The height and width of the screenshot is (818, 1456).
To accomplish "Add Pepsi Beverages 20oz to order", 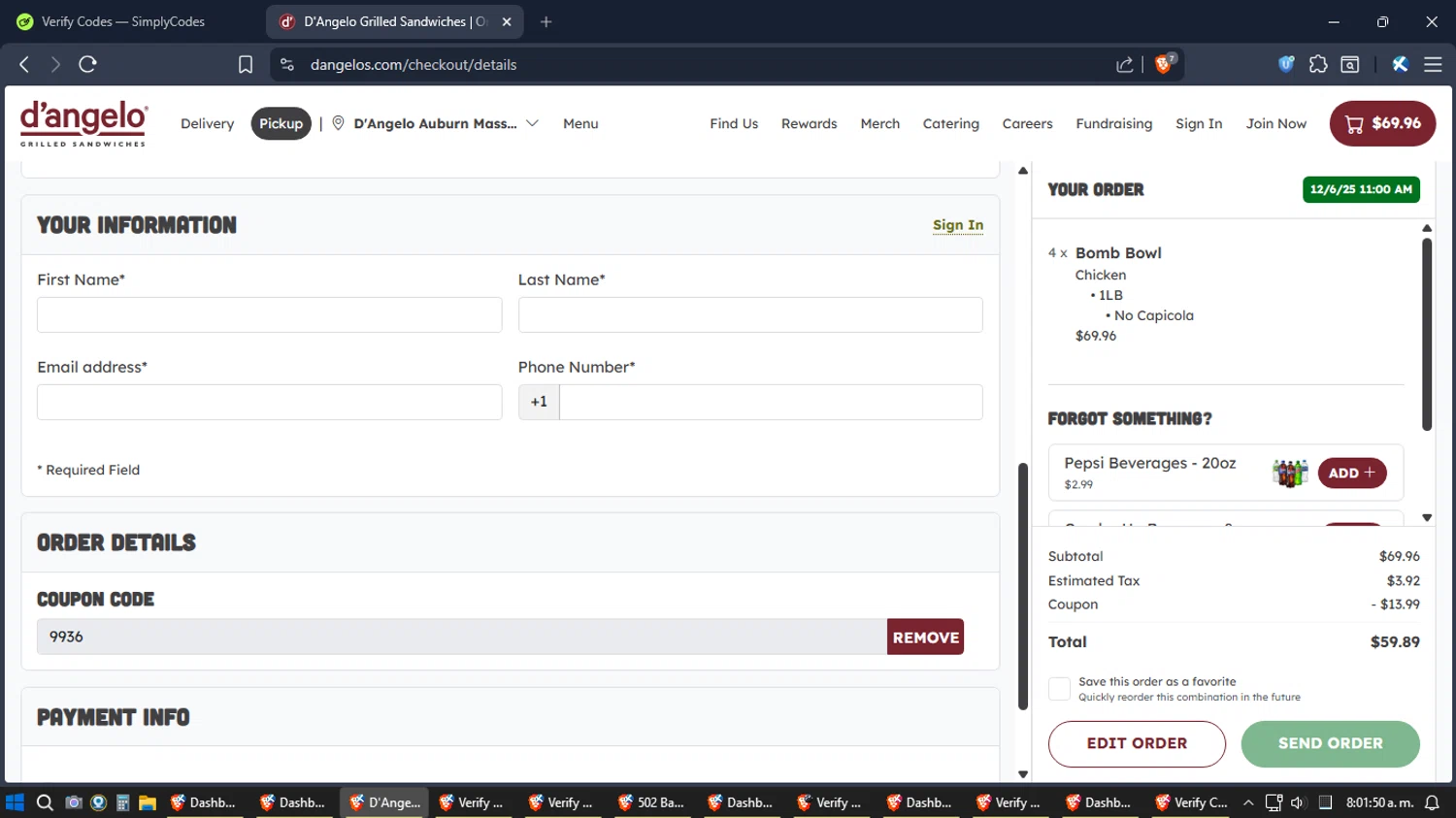I will tap(1352, 473).
